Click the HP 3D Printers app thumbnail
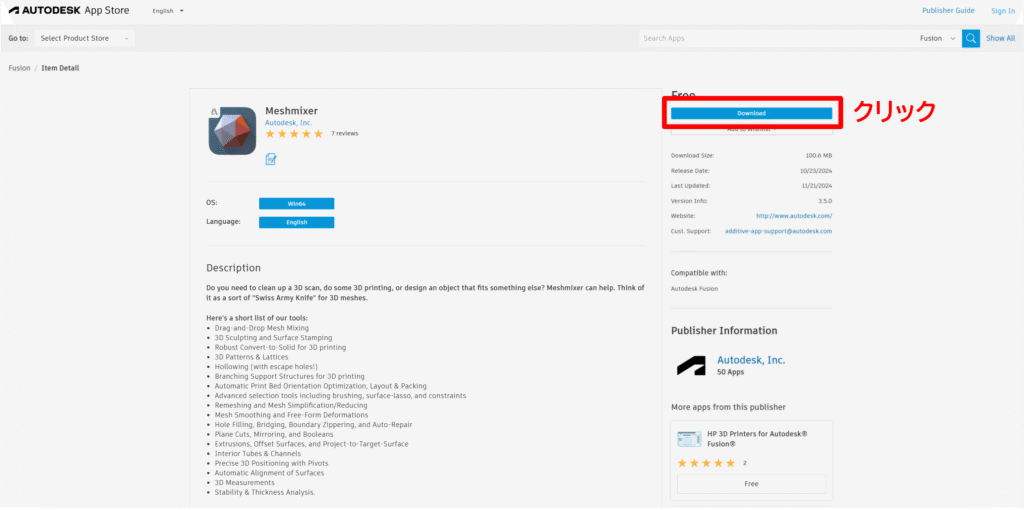 coord(689,439)
